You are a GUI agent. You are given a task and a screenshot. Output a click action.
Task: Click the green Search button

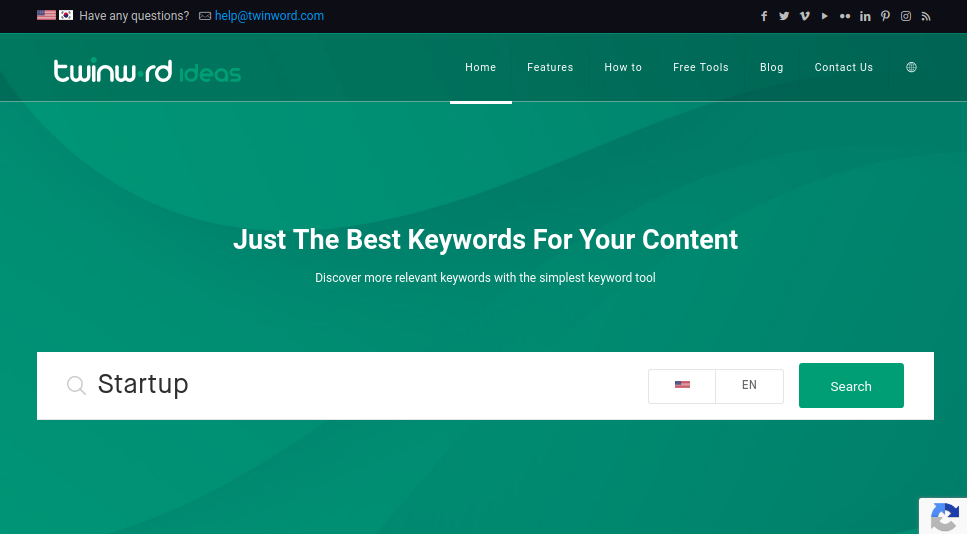click(851, 385)
